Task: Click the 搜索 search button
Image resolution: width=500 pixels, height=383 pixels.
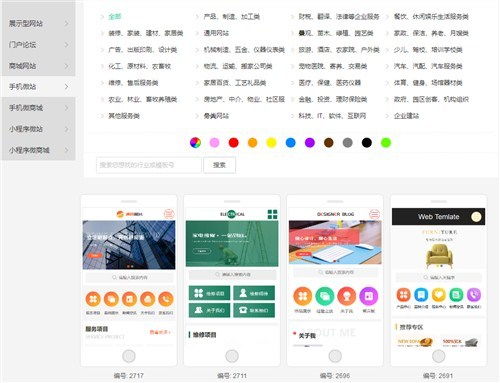Action: 219,165
